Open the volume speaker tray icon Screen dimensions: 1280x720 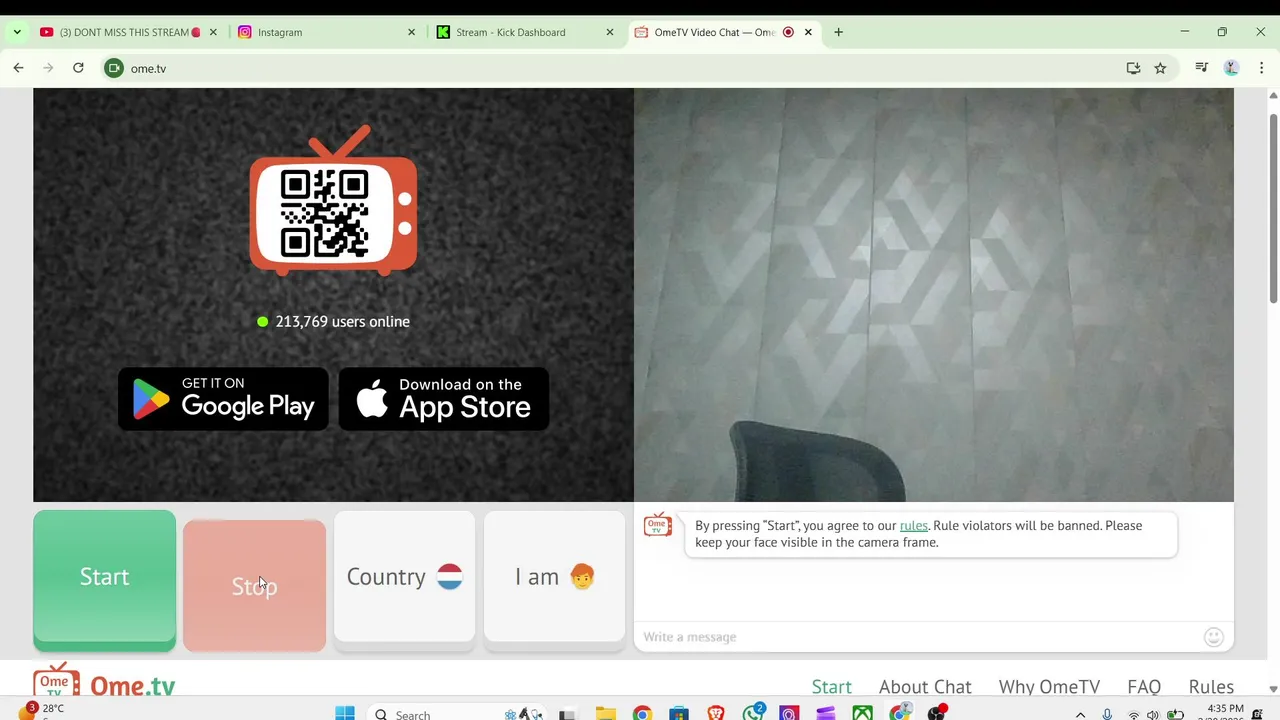tap(1153, 714)
